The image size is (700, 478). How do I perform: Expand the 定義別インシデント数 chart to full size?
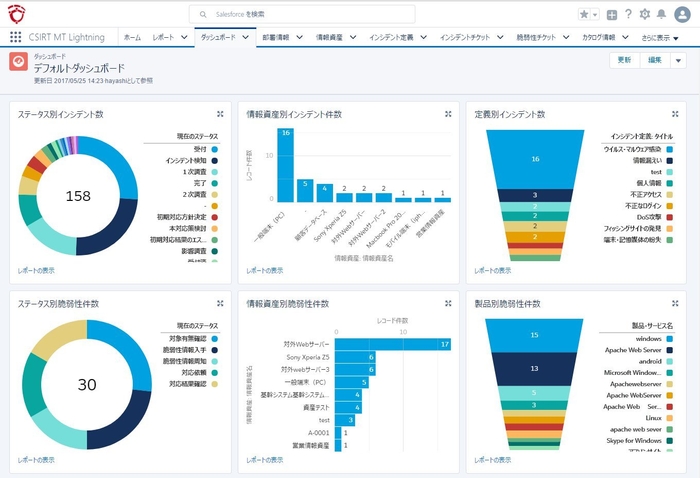pos(675,114)
